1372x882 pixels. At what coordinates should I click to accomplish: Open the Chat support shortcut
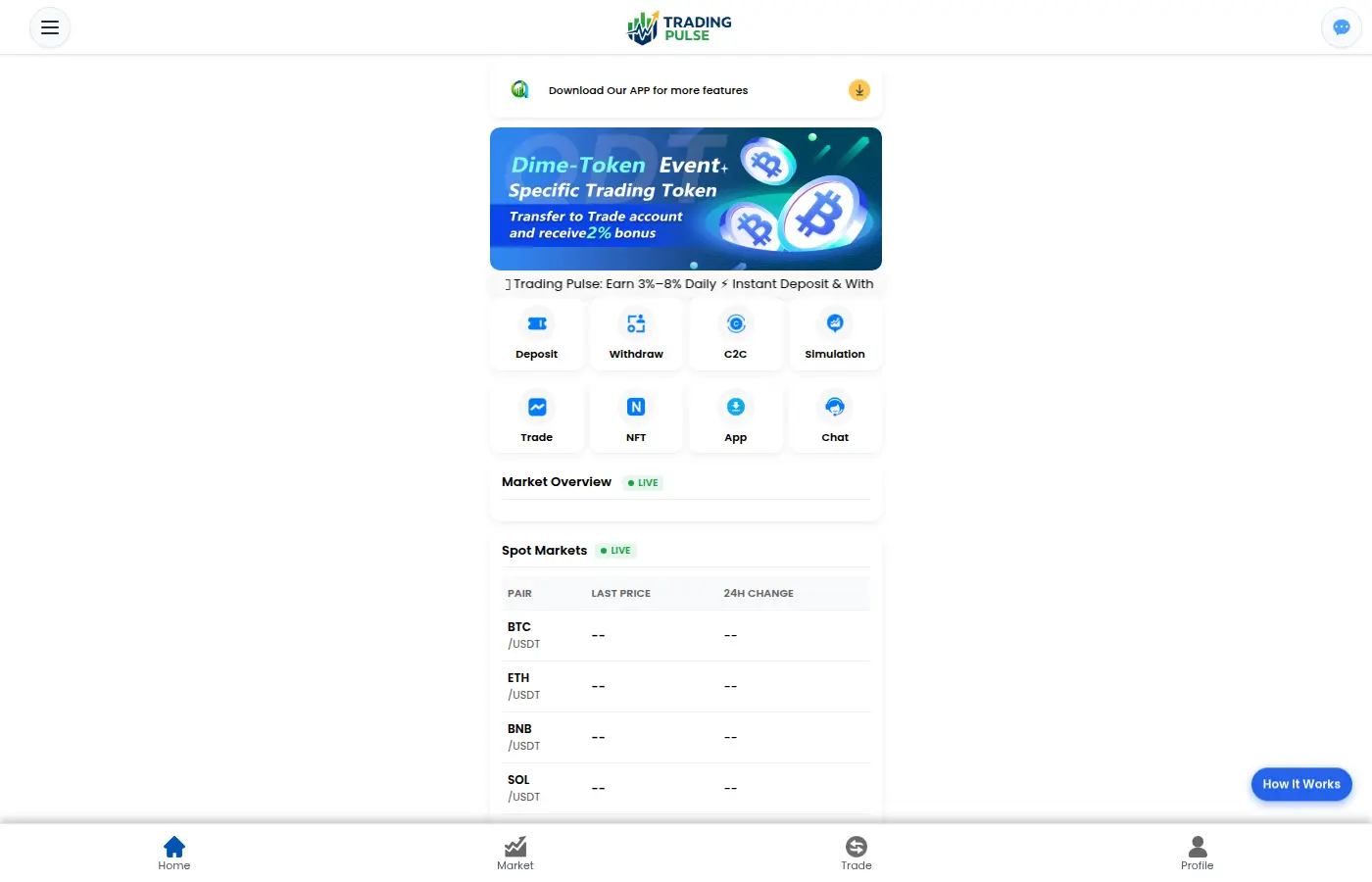[835, 417]
